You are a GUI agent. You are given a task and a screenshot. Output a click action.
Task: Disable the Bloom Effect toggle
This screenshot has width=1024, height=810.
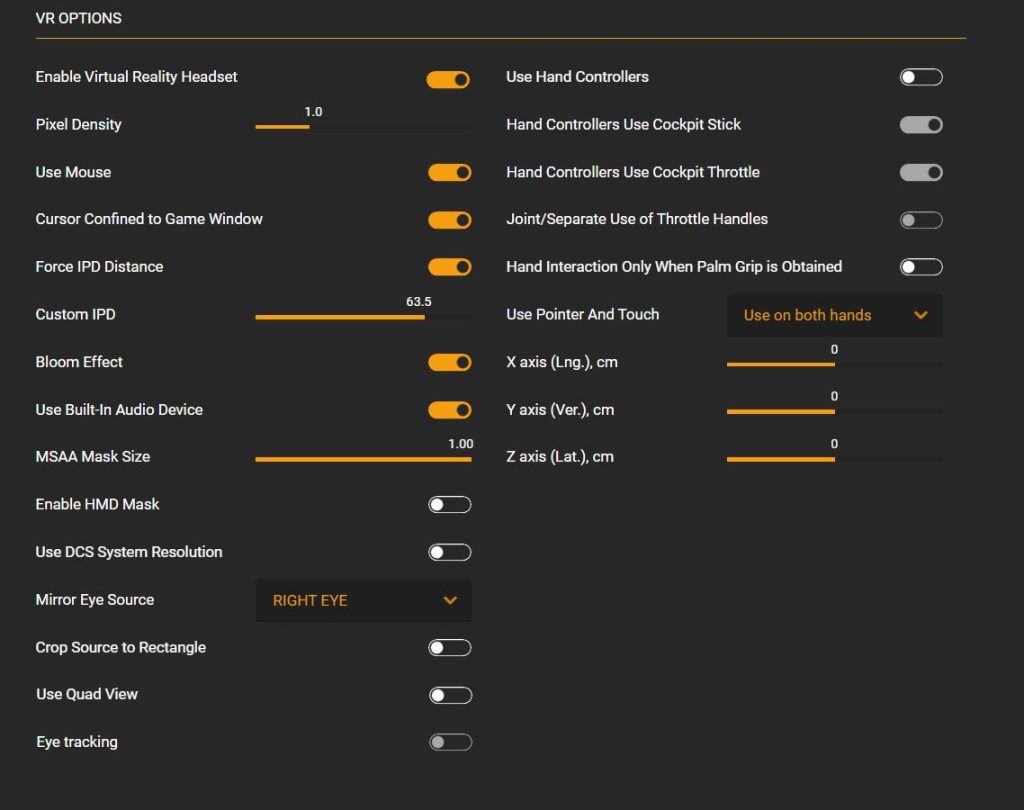449,362
